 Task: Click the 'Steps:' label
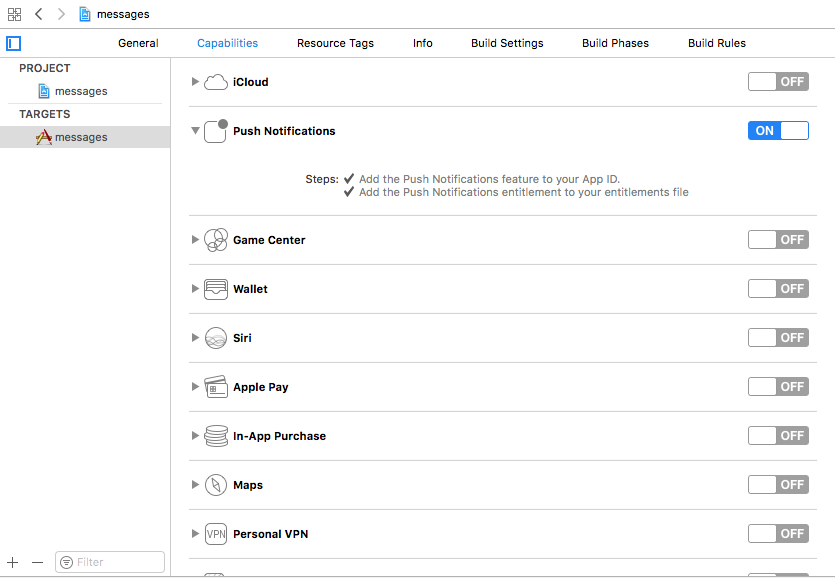[322, 179]
